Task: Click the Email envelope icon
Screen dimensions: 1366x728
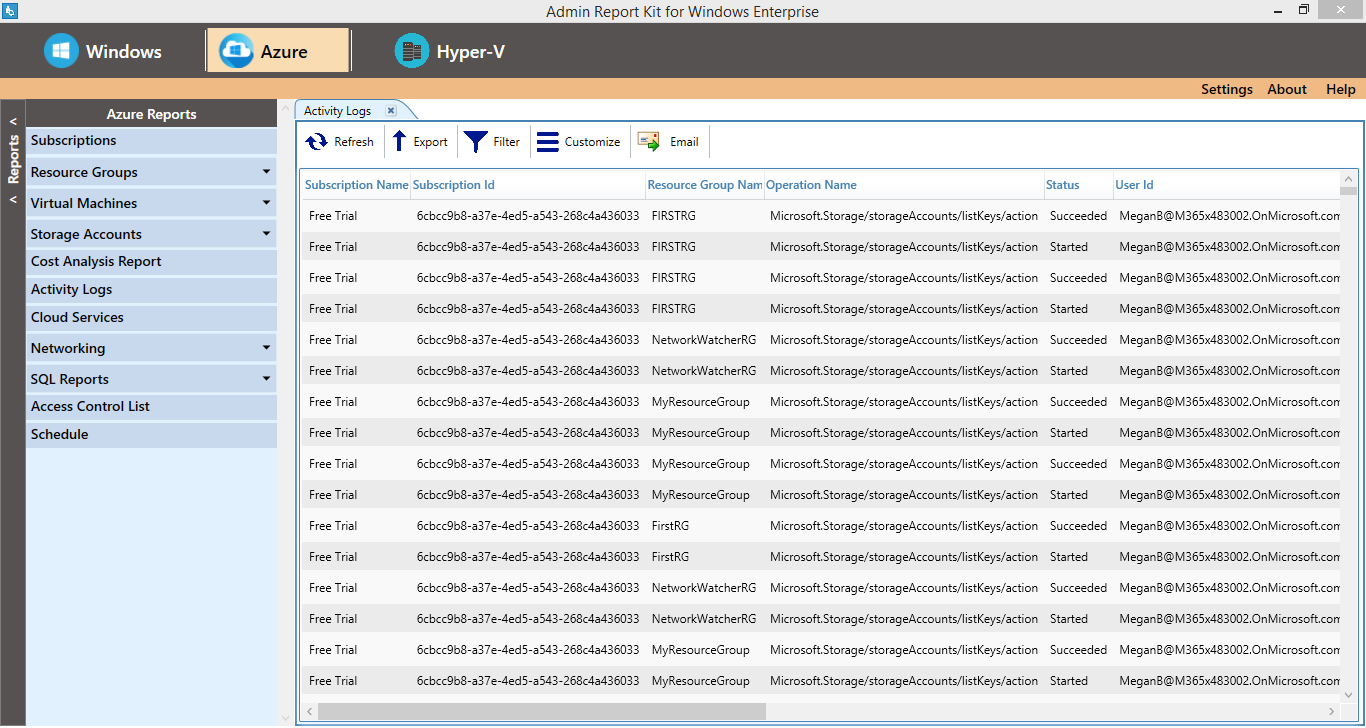Action: pos(649,142)
